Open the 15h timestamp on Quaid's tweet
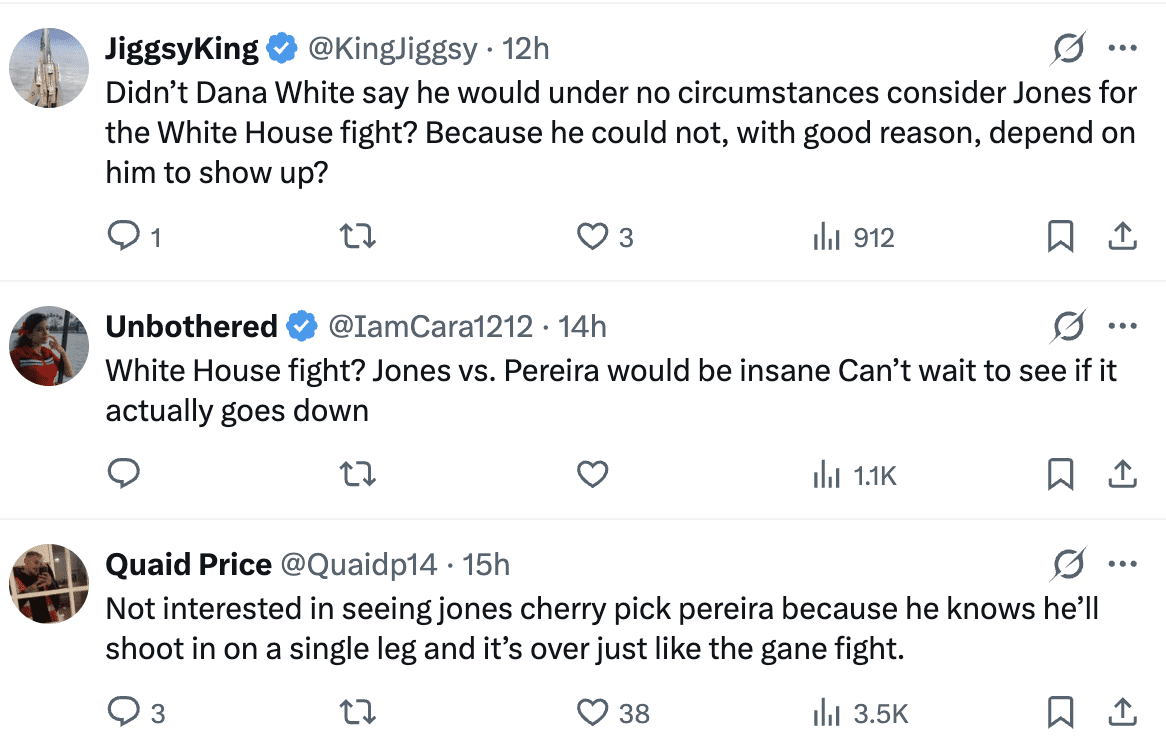Image resolution: width=1166 pixels, height=754 pixels. [x=487, y=565]
